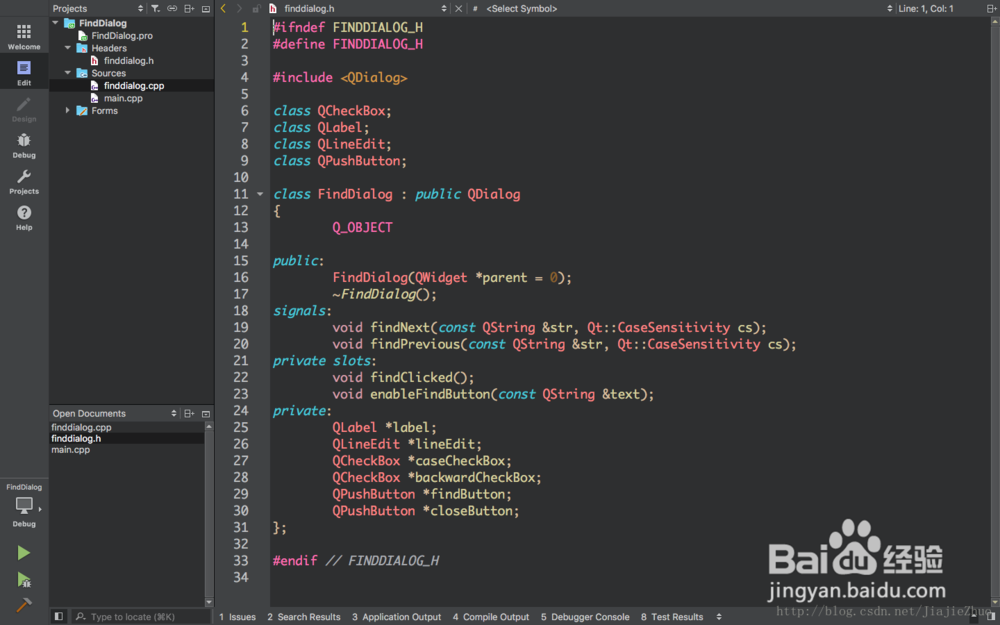Toggle the left sidebar visibility
1000x625 pixels.
point(59,616)
